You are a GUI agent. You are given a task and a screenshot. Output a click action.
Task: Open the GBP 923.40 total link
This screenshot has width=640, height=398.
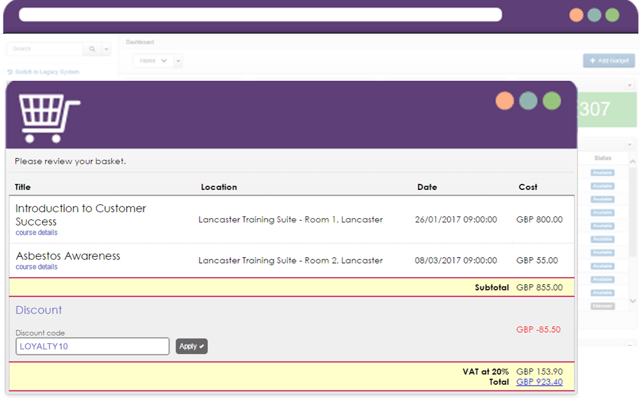539,382
